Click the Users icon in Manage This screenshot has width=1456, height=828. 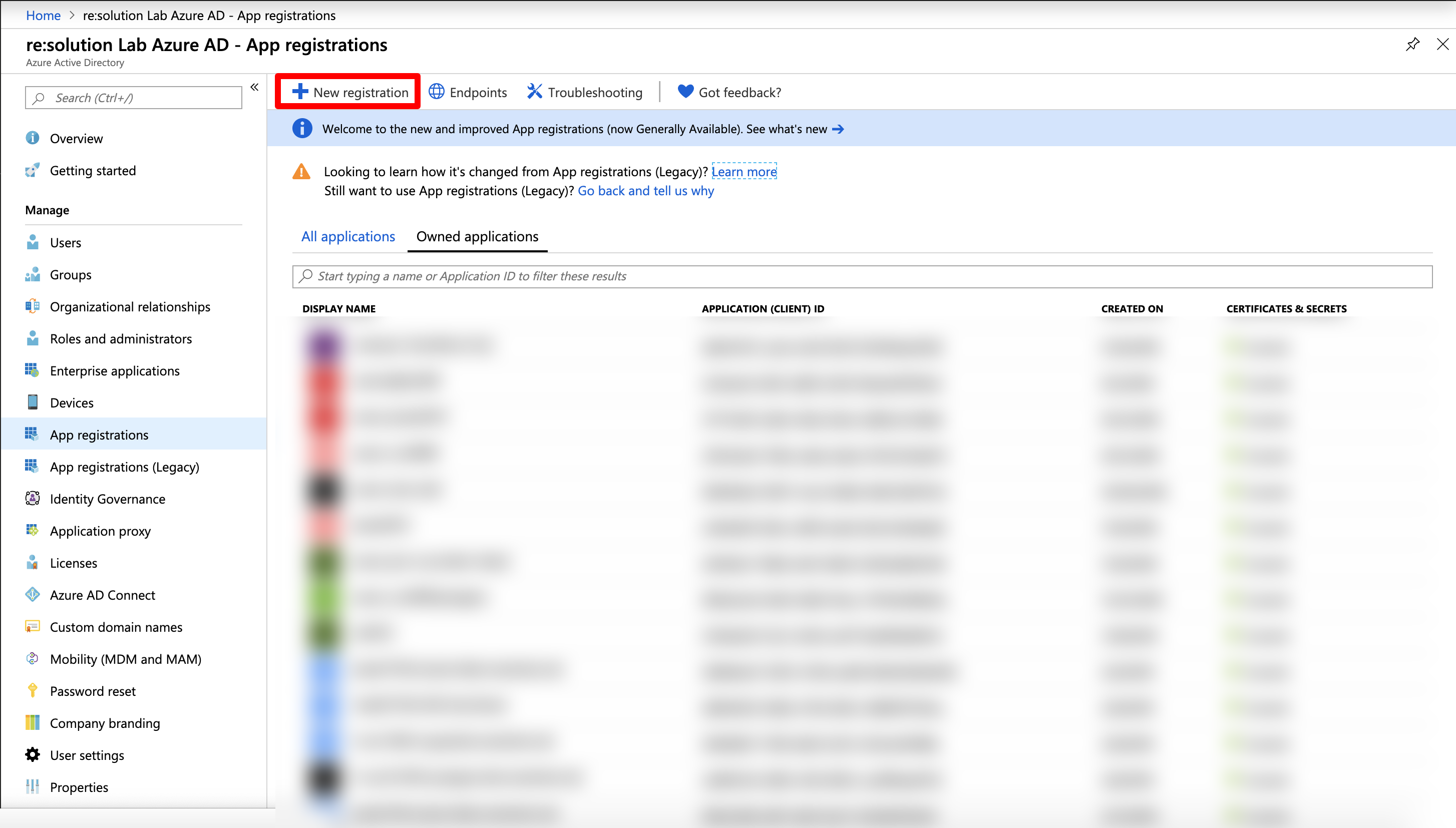(x=33, y=242)
